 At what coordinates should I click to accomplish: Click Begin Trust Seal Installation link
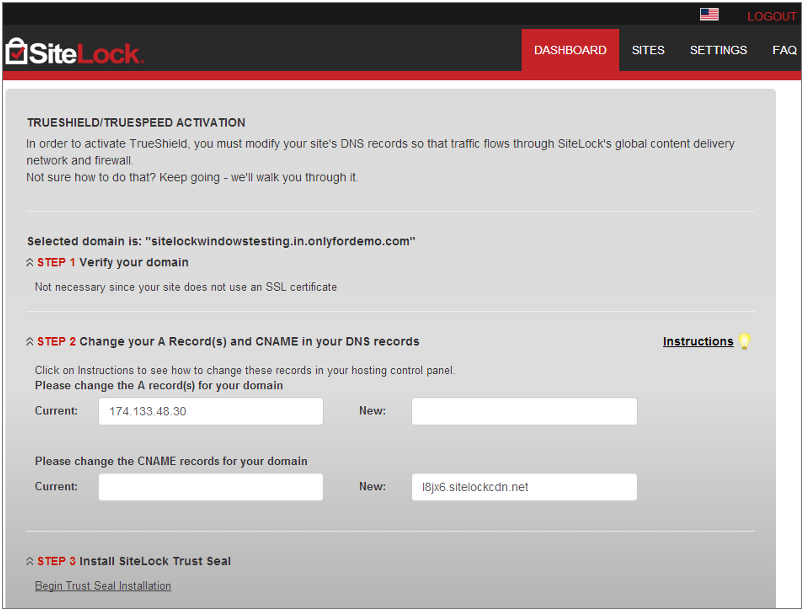(103, 586)
